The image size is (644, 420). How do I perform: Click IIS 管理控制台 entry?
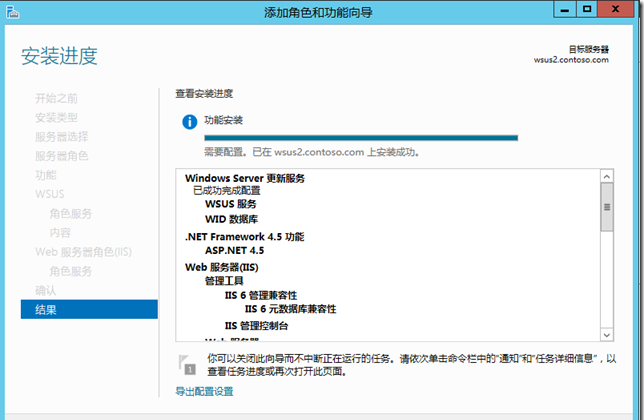point(256,326)
